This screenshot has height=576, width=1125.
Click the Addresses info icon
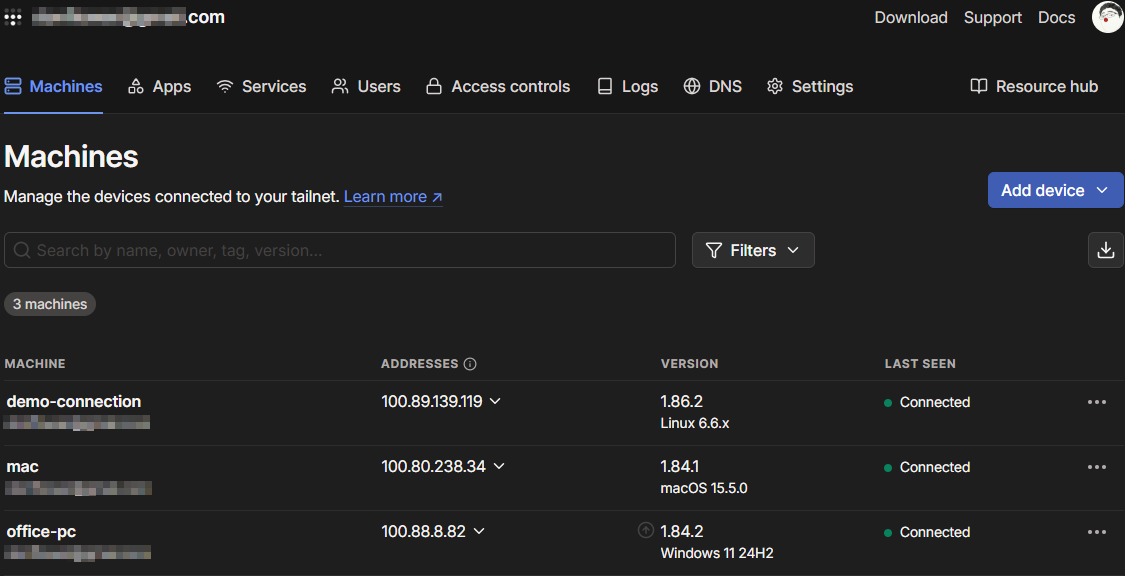(470, 364)
